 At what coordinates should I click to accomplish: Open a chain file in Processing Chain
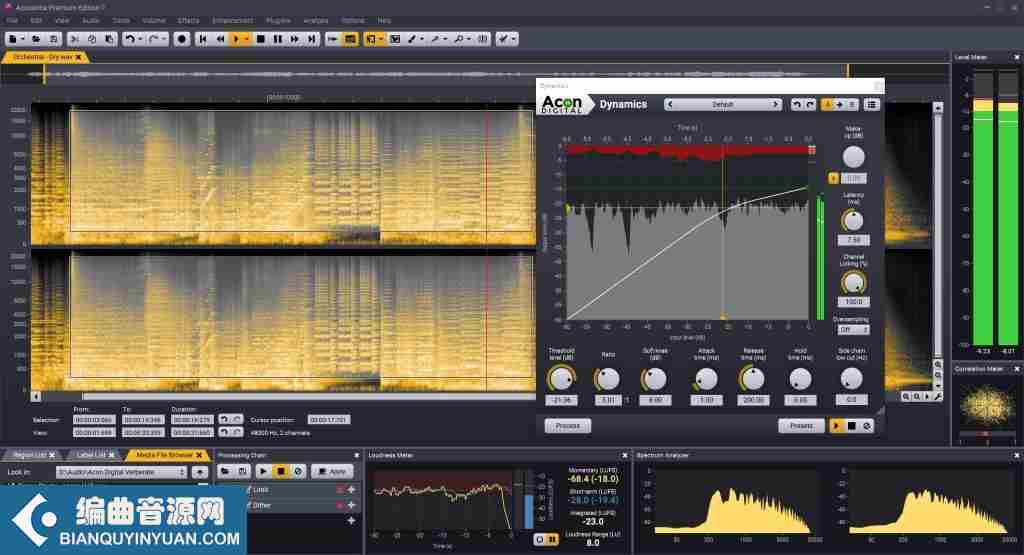pyautogui.click(x=225, y=471)
